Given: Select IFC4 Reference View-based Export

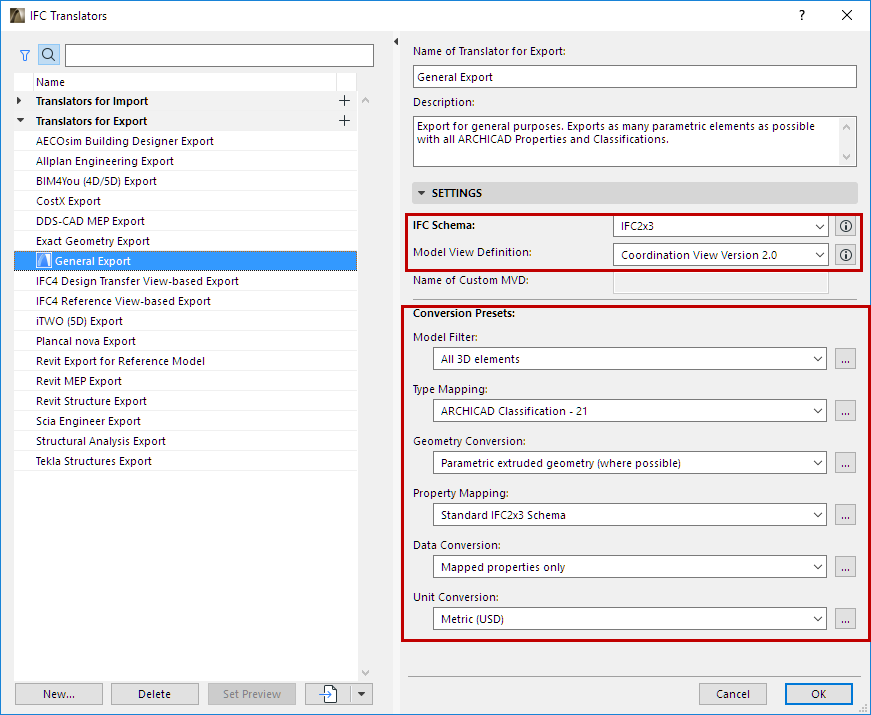Looking at the screenshot, I should tap(185, 301).
